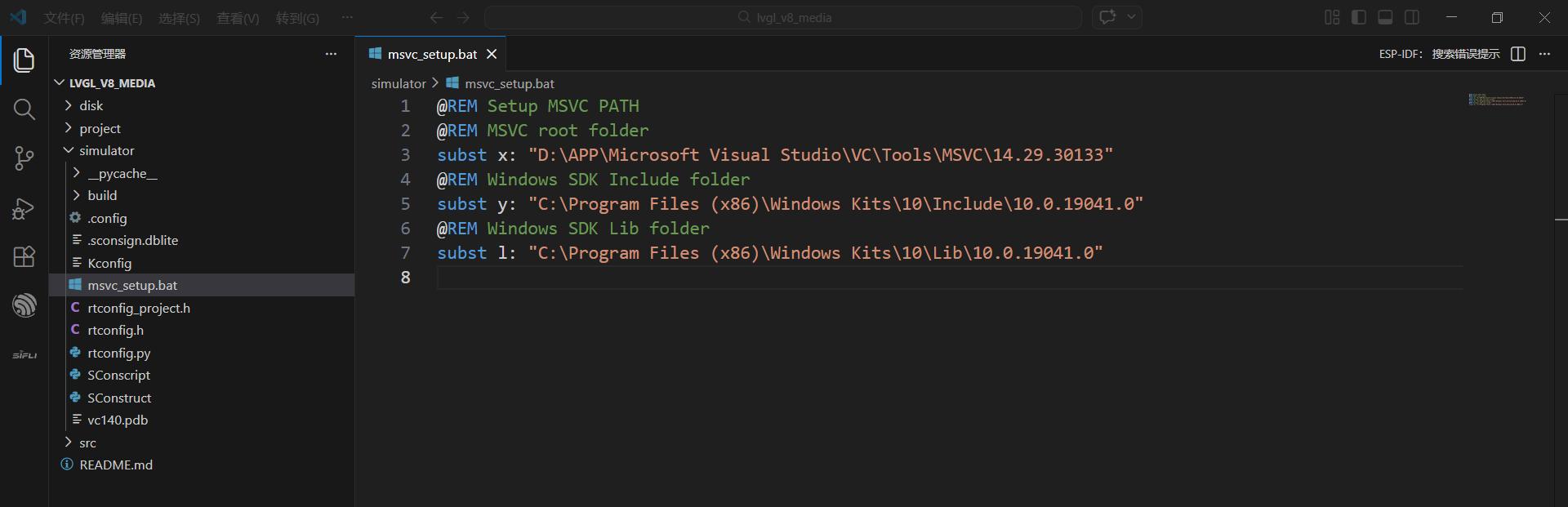Open the Source Control view
Image resolution: width=1568 pixels, height=507 pixels.
click(24, 158)
